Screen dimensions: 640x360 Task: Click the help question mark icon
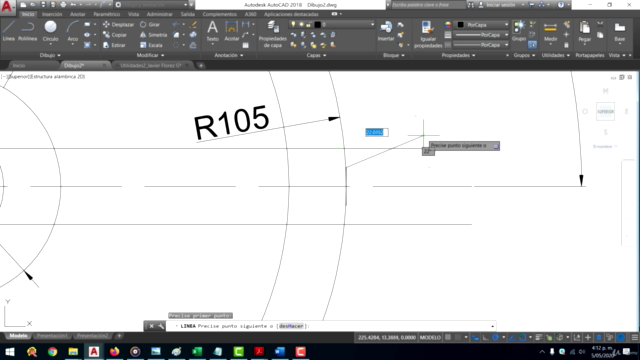561,4
